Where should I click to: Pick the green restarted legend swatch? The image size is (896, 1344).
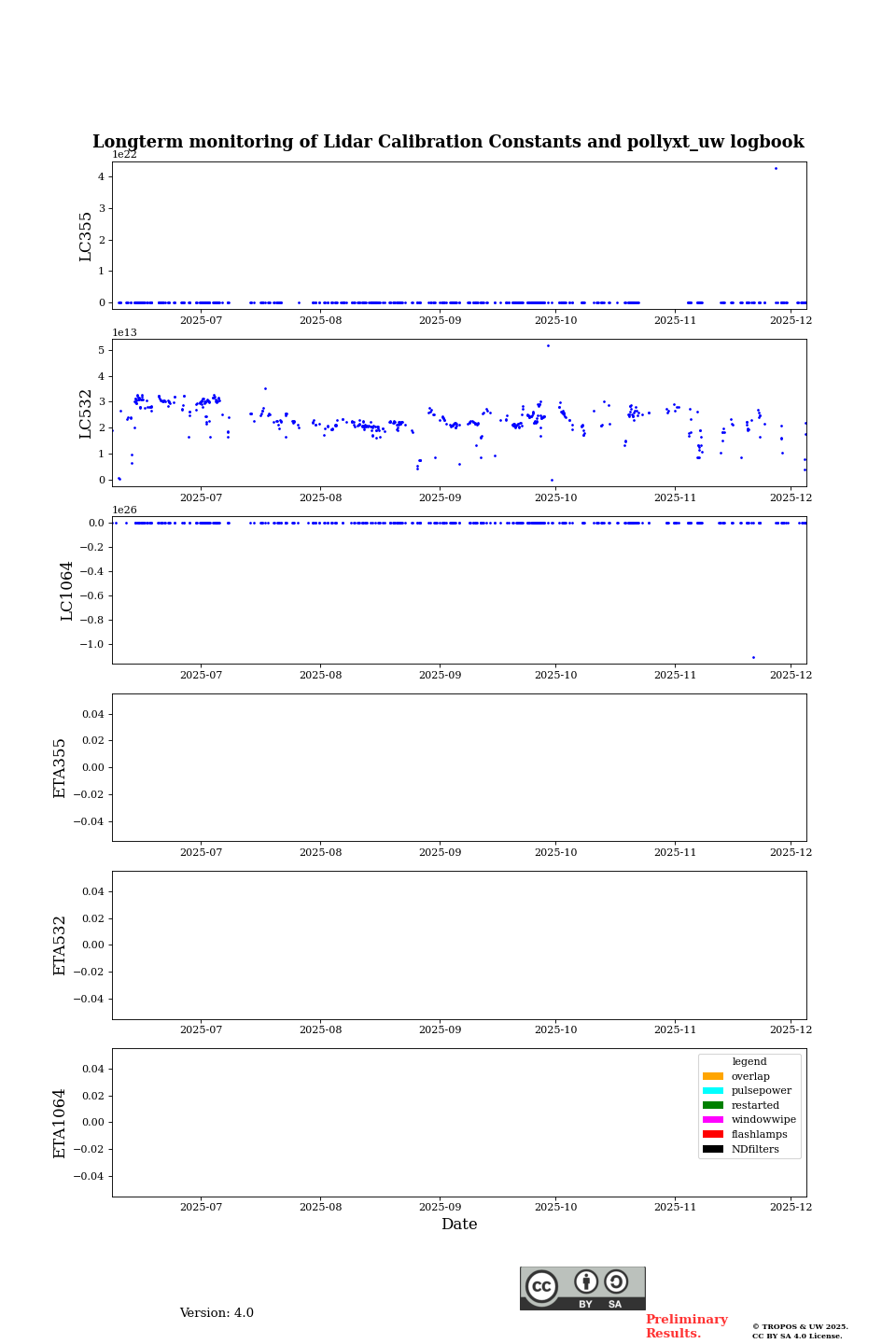pyautogui.click(x=713, y=1105)
